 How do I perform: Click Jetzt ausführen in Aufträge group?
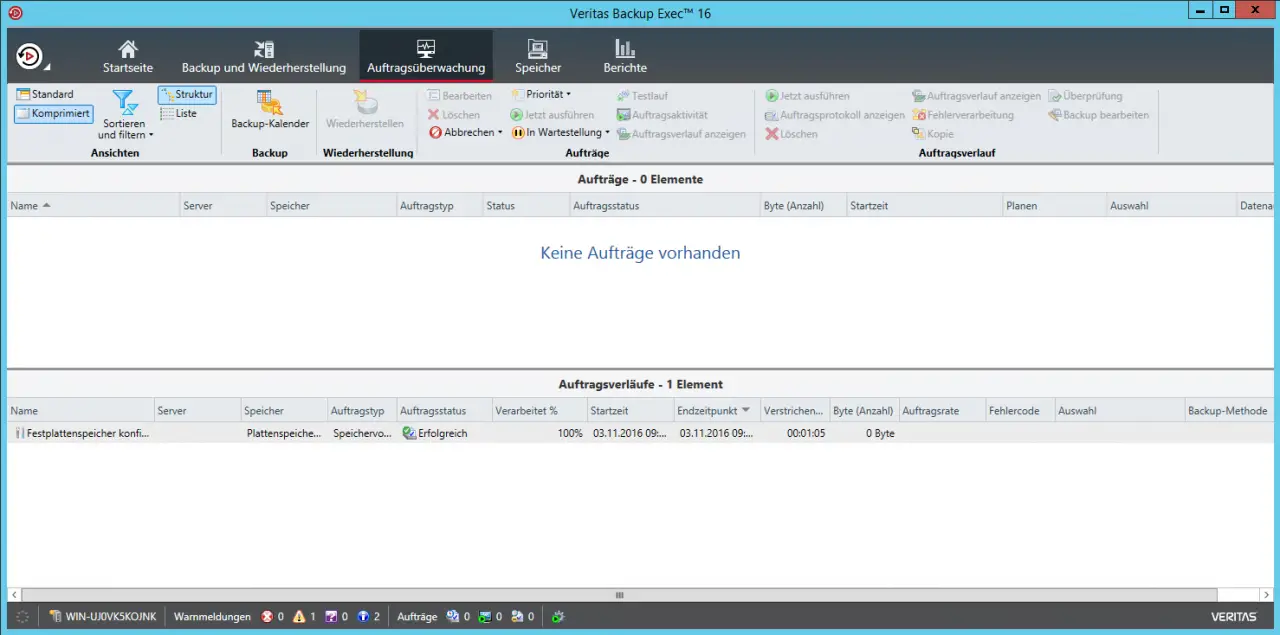552,115
